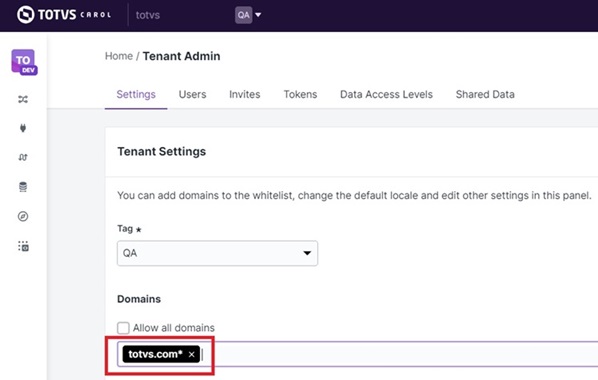Click the Domains section label
Image resolution: width=598 pixels, height=380 pixels.
pyautogui.click(x=139, y=299)
